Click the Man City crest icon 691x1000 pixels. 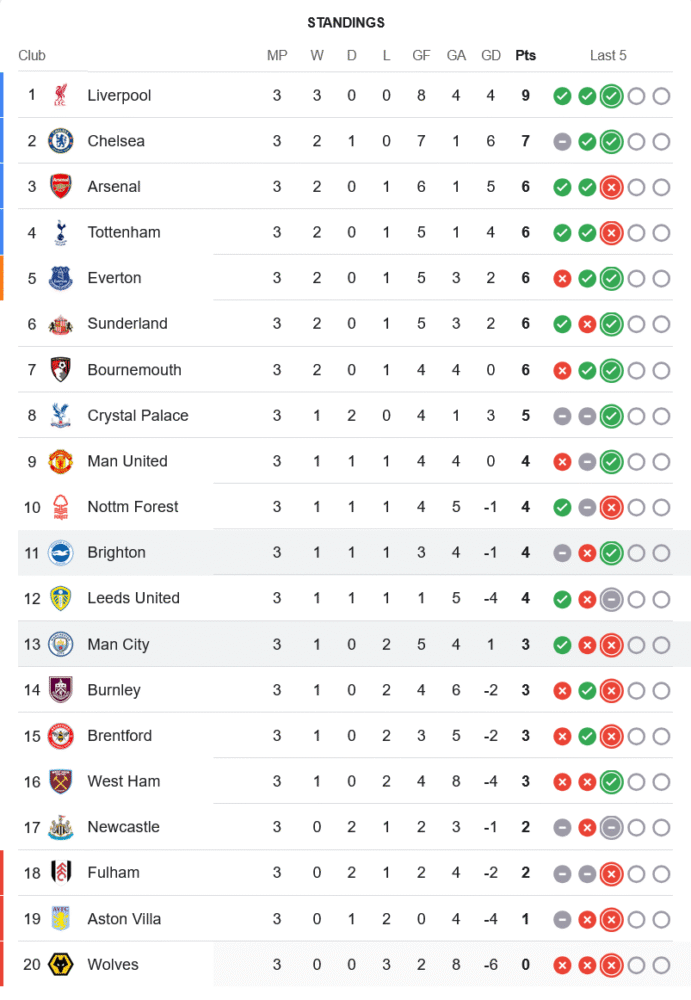click(61, 644)
